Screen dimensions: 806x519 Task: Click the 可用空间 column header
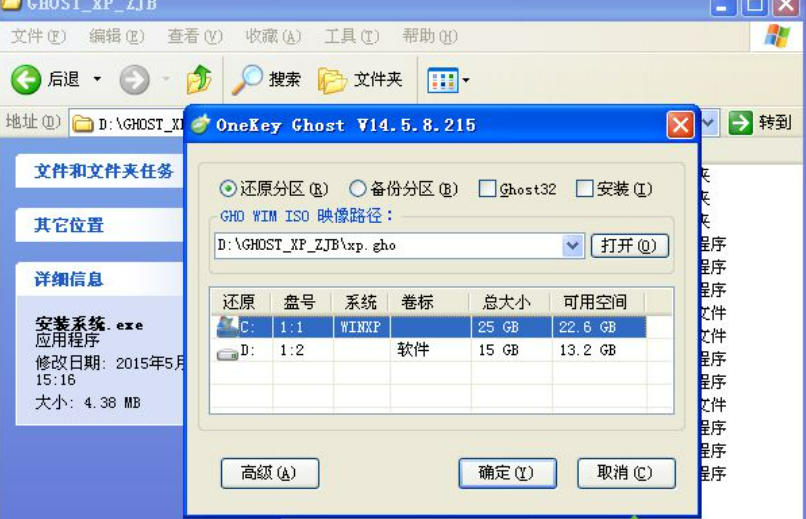(597, 302)
